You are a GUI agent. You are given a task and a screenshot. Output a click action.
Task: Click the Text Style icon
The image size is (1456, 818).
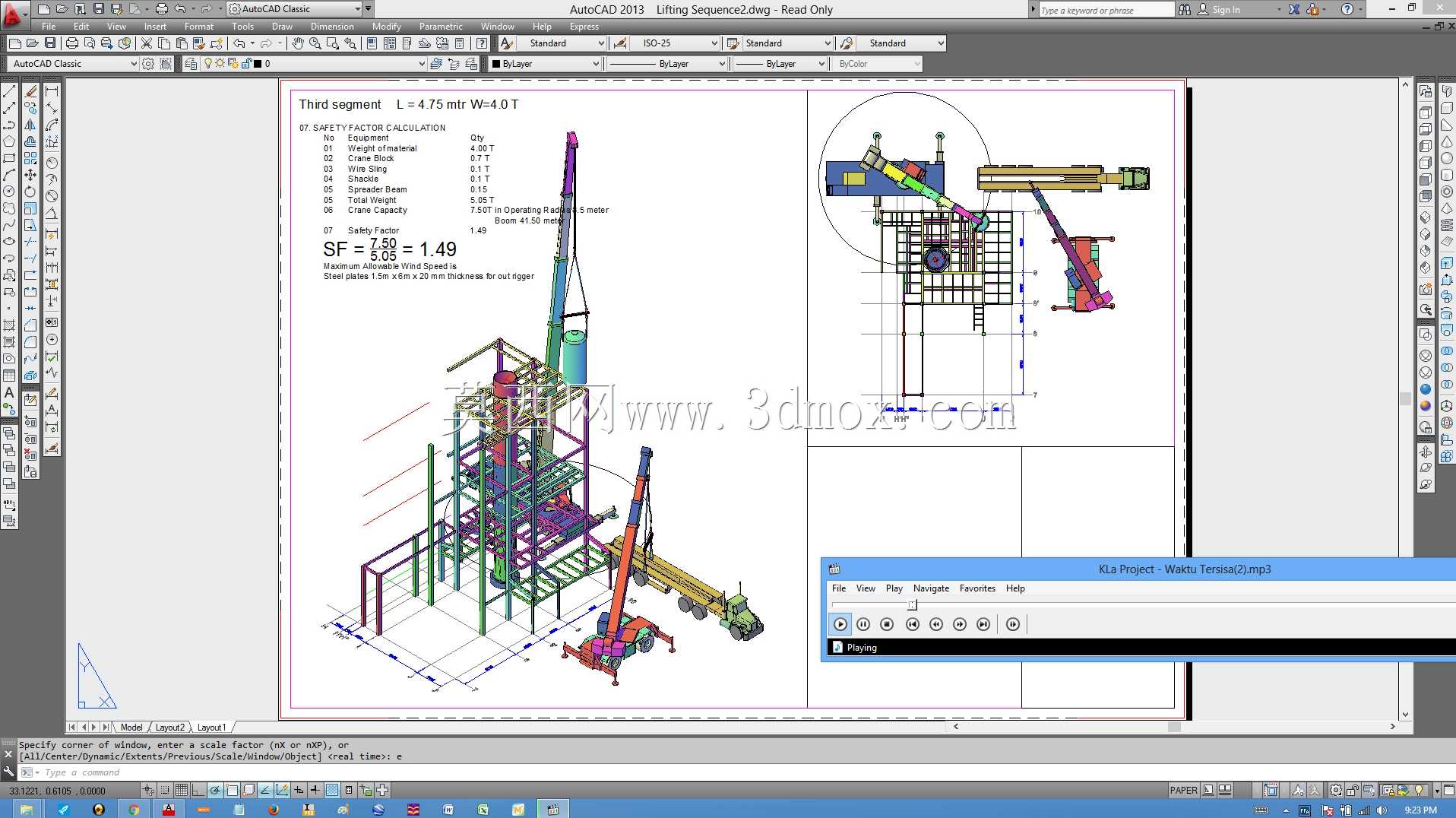click(507, 43)
